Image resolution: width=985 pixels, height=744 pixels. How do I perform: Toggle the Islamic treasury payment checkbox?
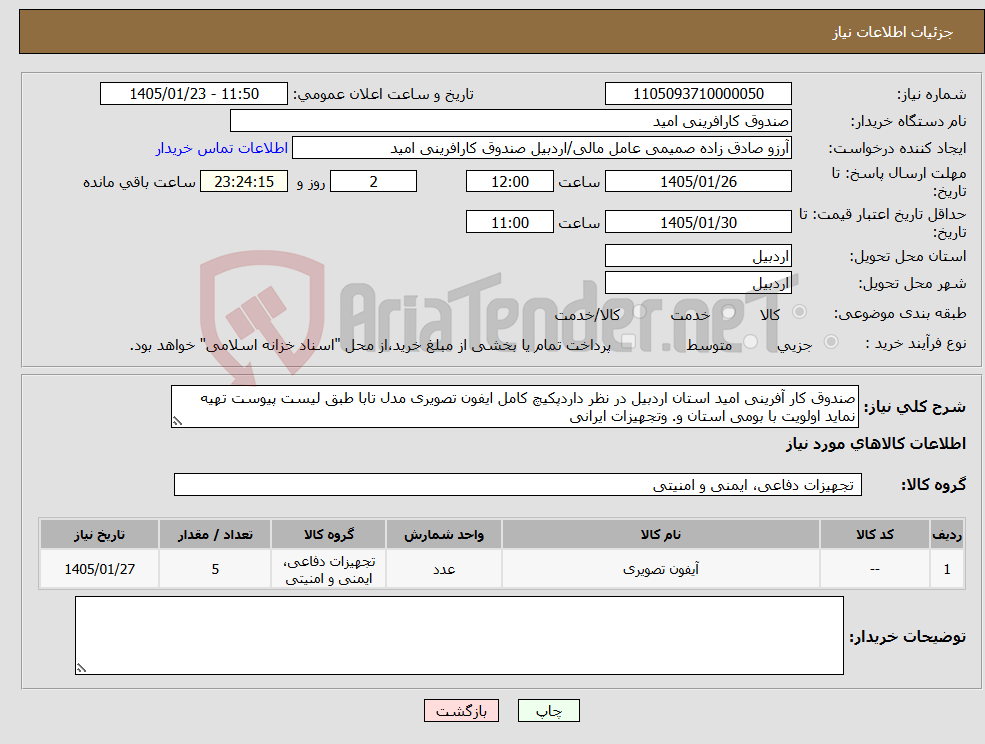click(627, 342)
